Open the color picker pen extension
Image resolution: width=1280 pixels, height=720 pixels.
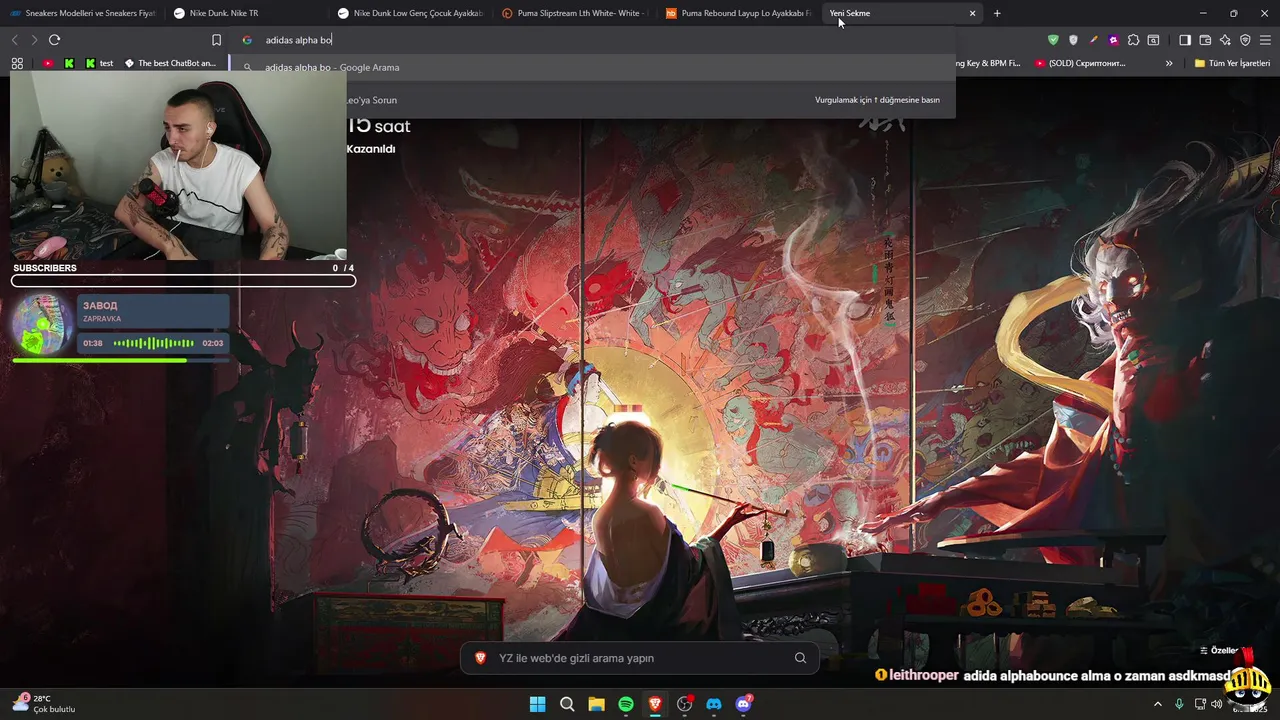pos(1093,40)
